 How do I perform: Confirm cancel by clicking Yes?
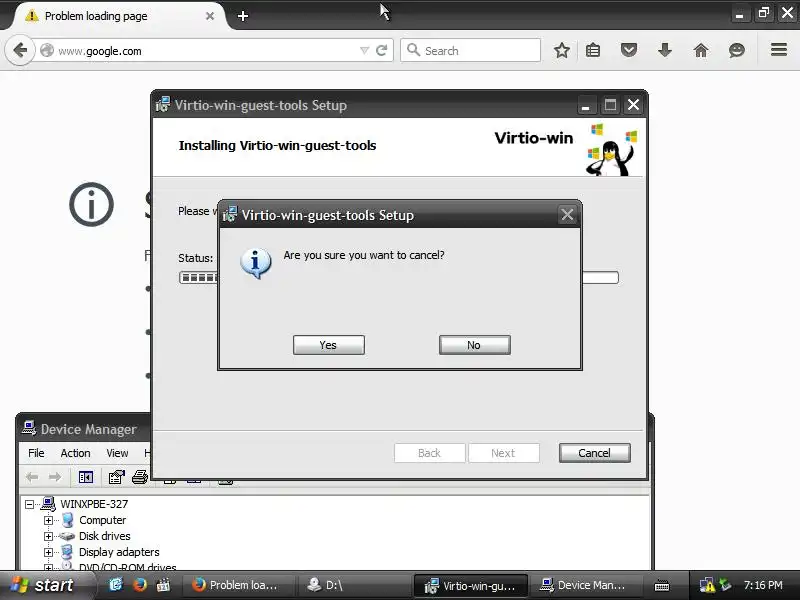coord(329,345)
